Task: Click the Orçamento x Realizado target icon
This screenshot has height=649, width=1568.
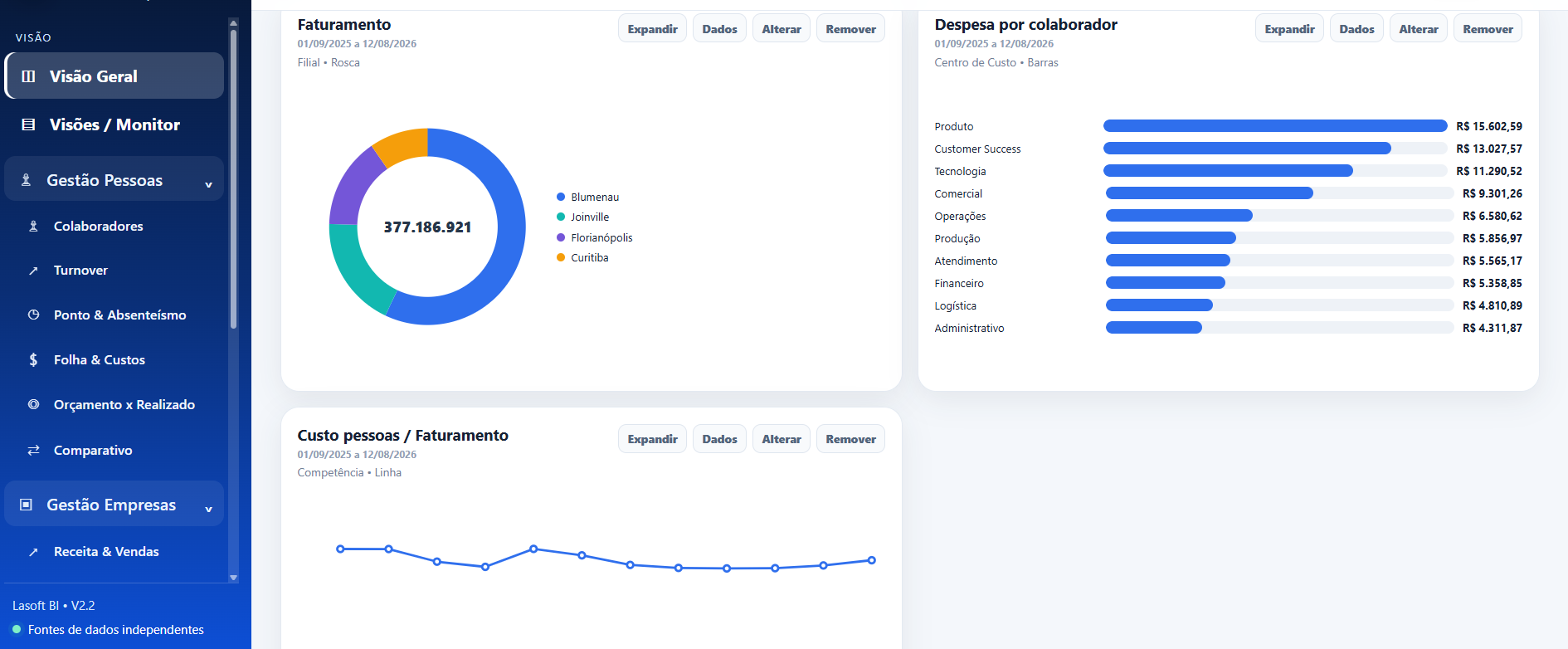Action: [33, 405]
